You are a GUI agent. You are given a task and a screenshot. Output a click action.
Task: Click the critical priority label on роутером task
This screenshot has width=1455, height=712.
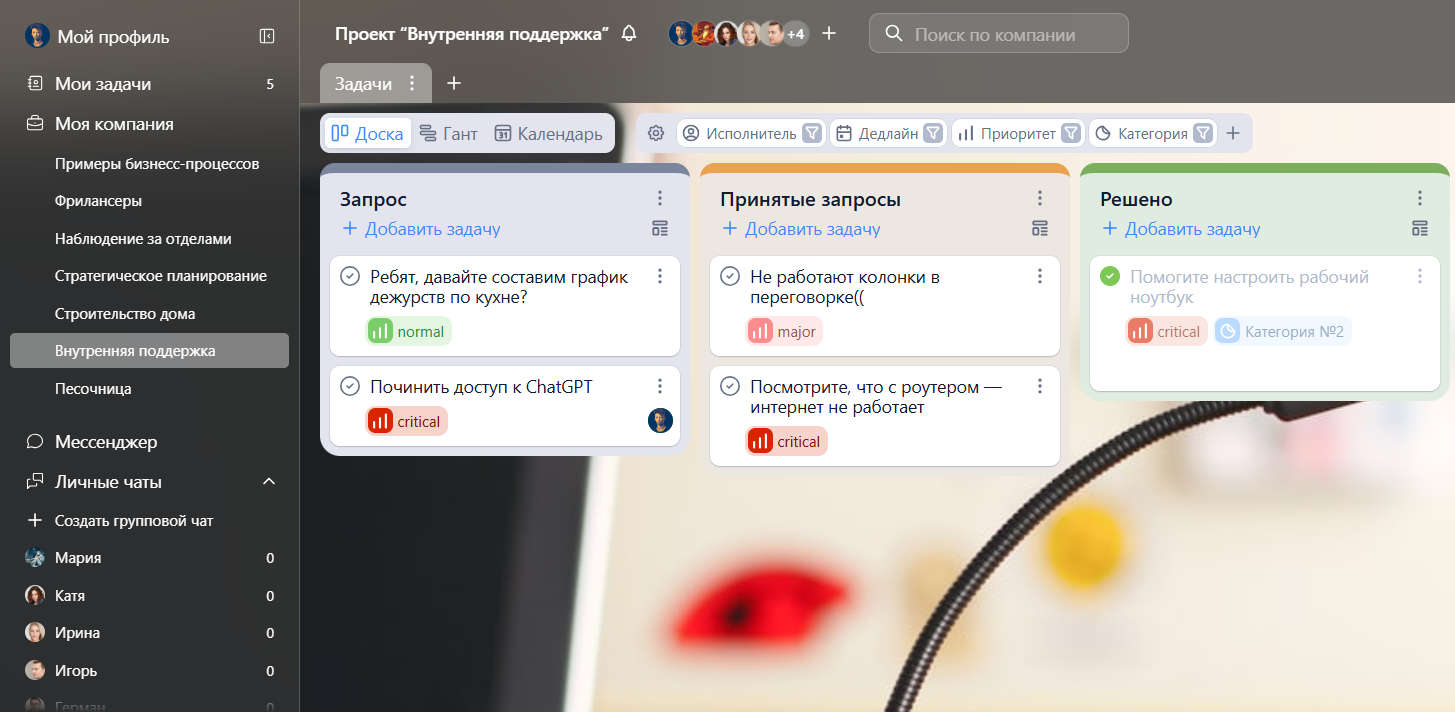[x=786, y=441]
